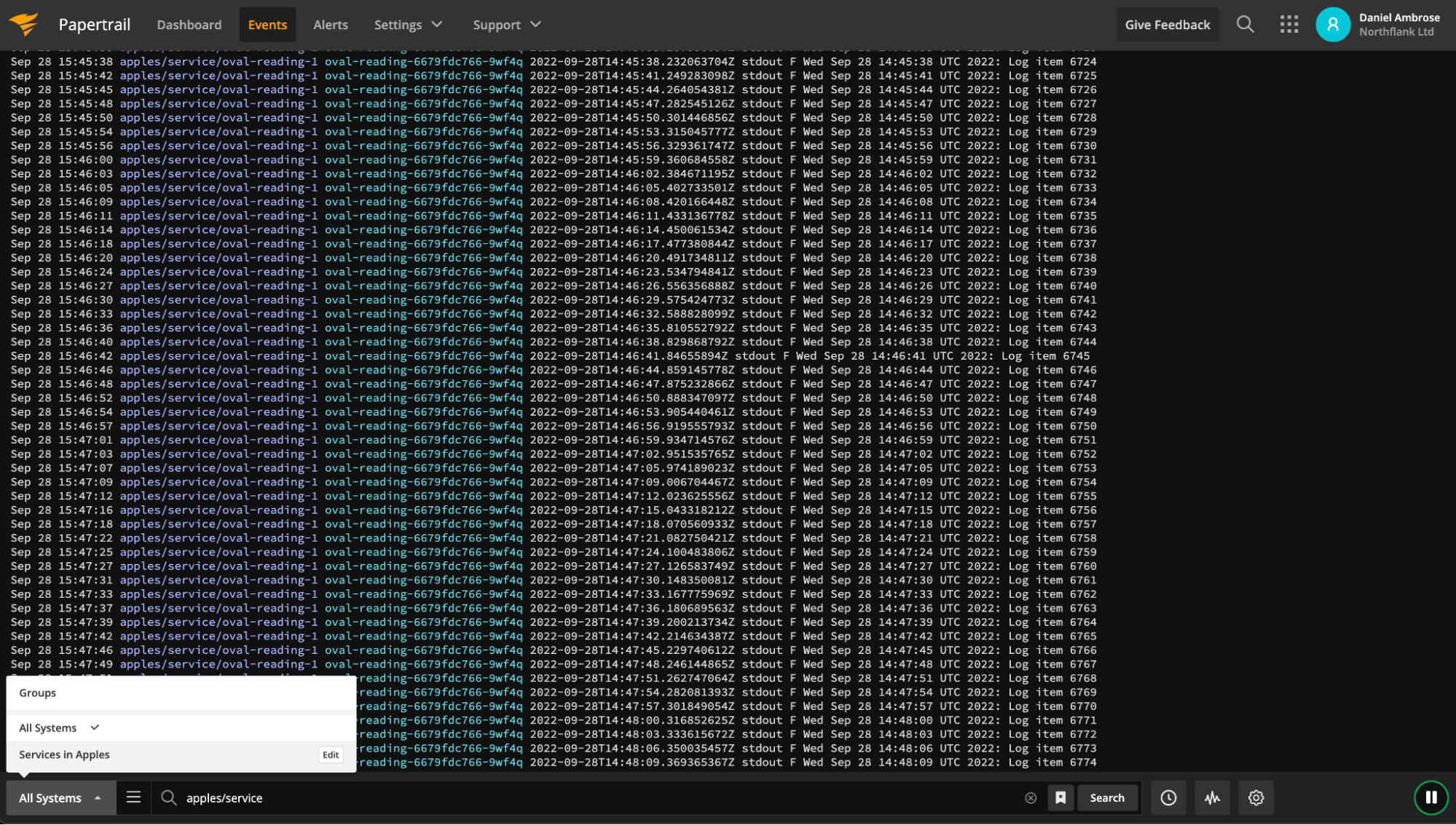
Task: Select the Events tab
Action: pos(267,25)
